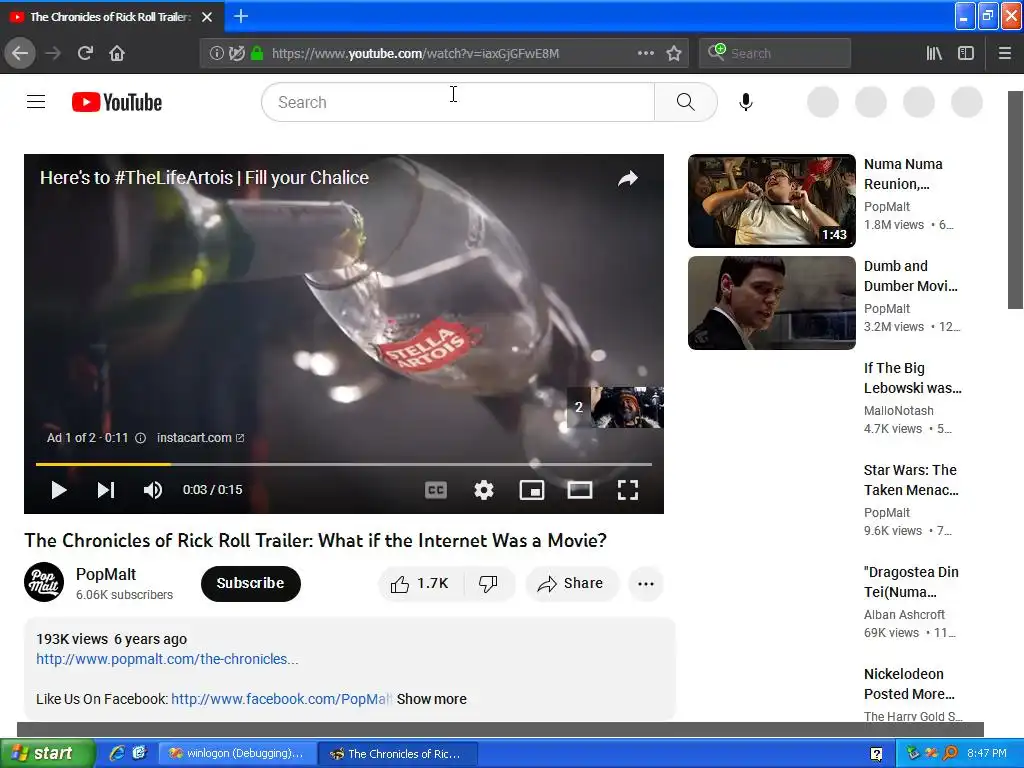Open the facebook.com/PopMalt link
Screen dimensions: 1024x768
[x=281, y=699]
